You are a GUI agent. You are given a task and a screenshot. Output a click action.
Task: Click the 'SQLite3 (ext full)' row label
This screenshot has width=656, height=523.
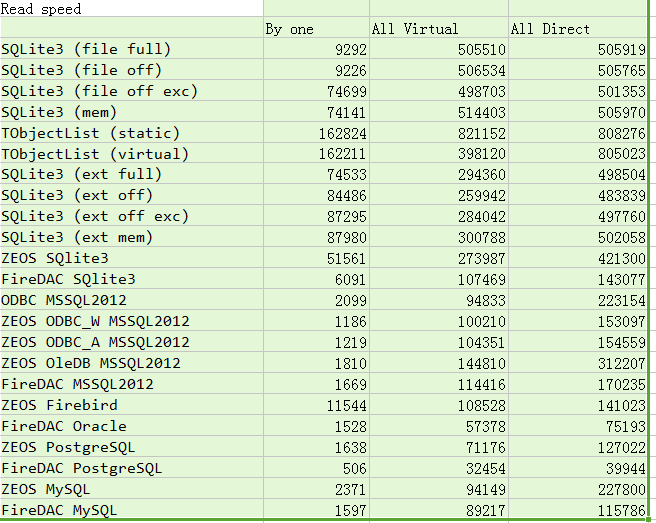pos(132,174)
